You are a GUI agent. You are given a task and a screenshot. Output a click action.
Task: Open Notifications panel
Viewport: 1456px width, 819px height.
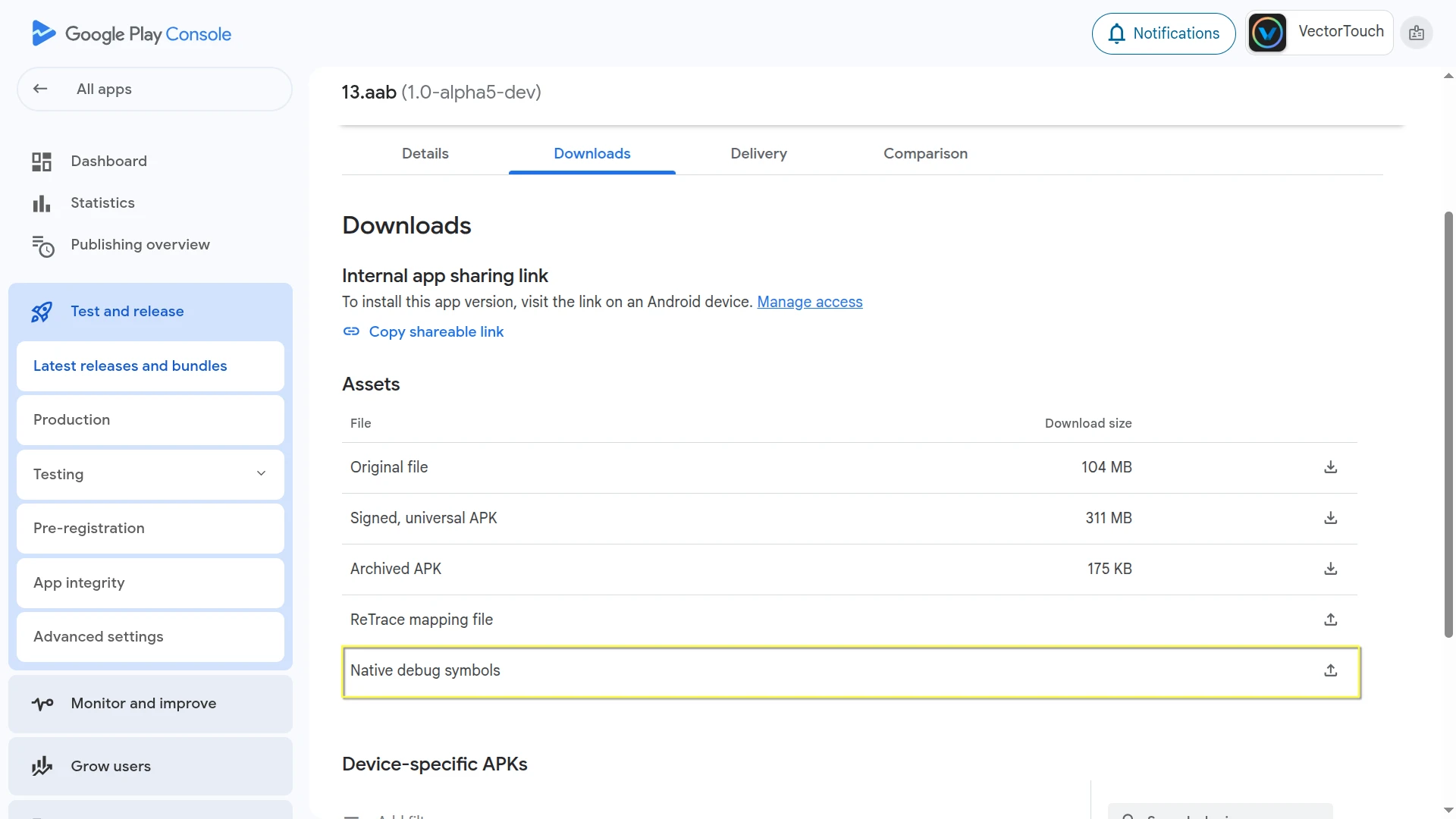[x=1163, y=33]
